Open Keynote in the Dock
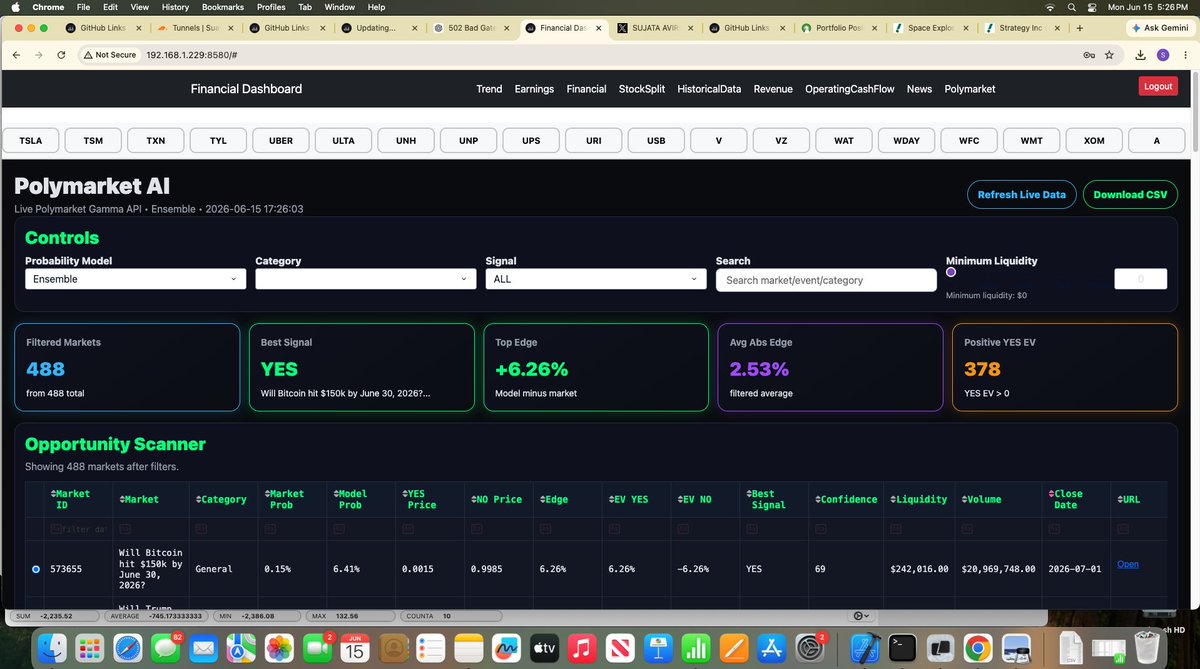 [657, 647]
